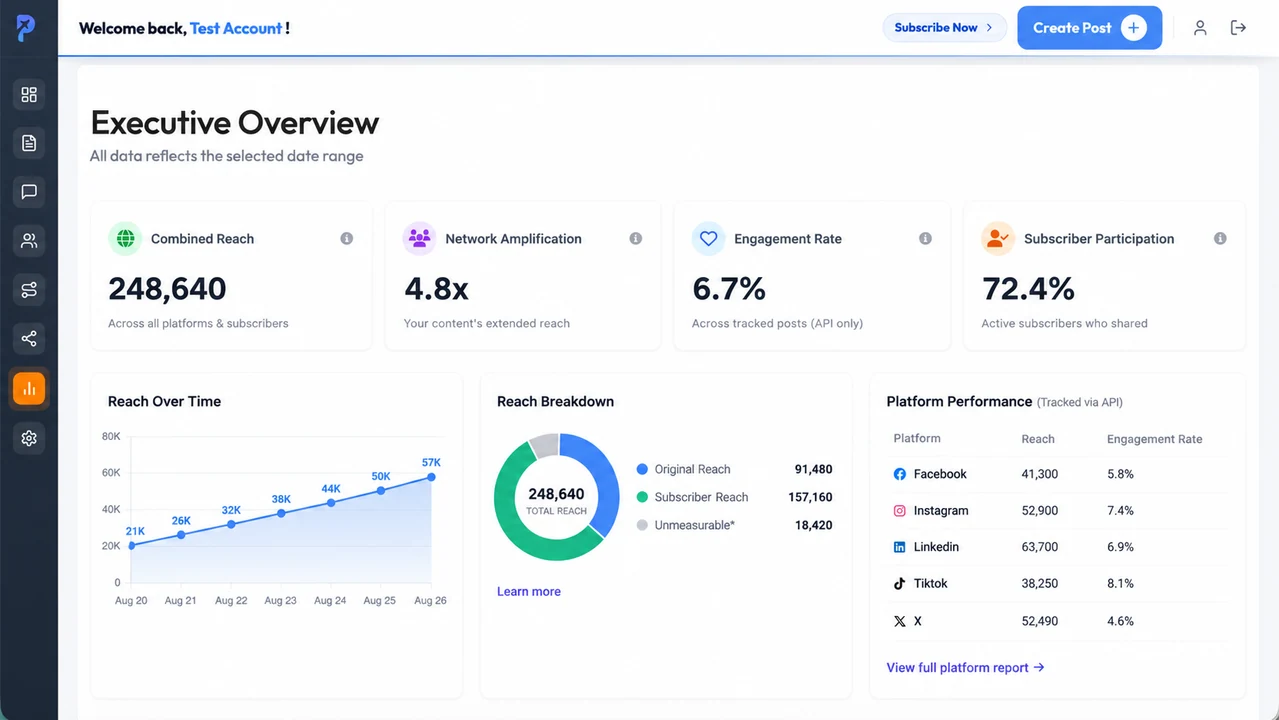Click the Executive Overview heading
The image size is (1279, 720).
coord(235,122)
